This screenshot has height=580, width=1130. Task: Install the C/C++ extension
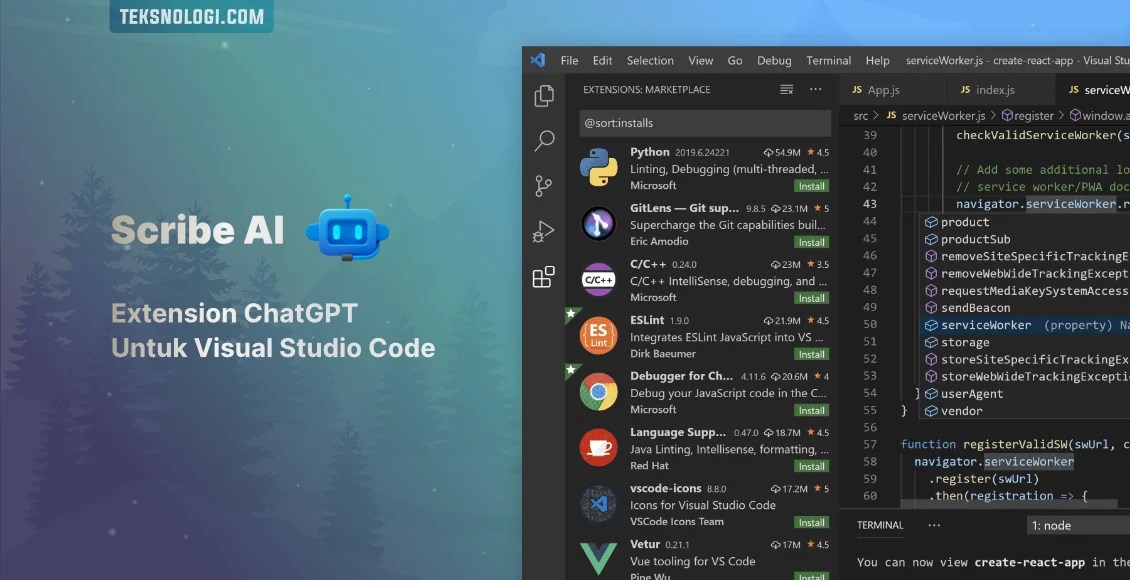811,298
